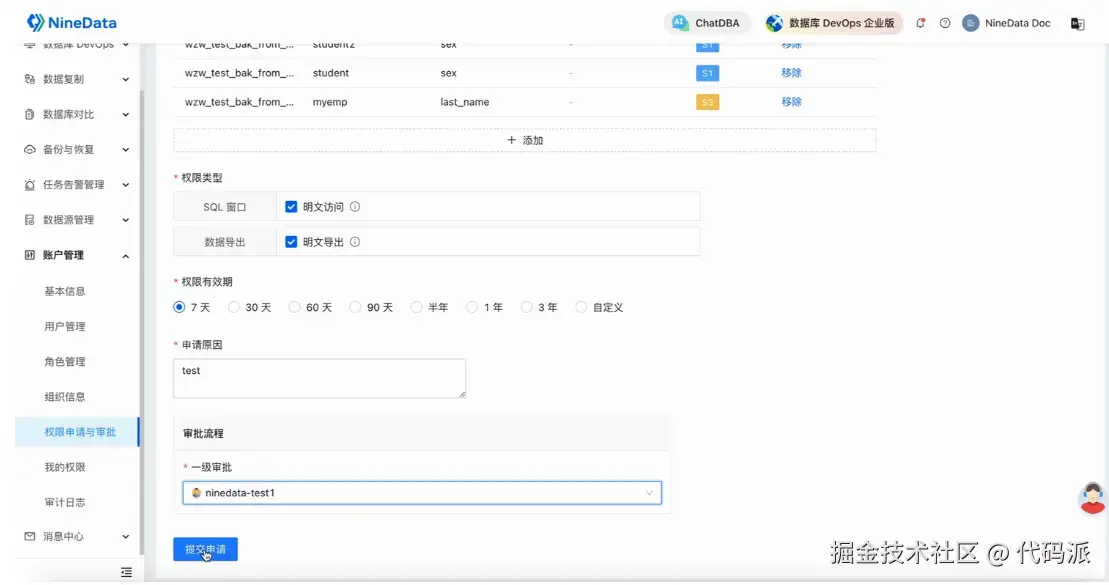
Task: Select the 30 天 validity radio button
Action: 233,307
